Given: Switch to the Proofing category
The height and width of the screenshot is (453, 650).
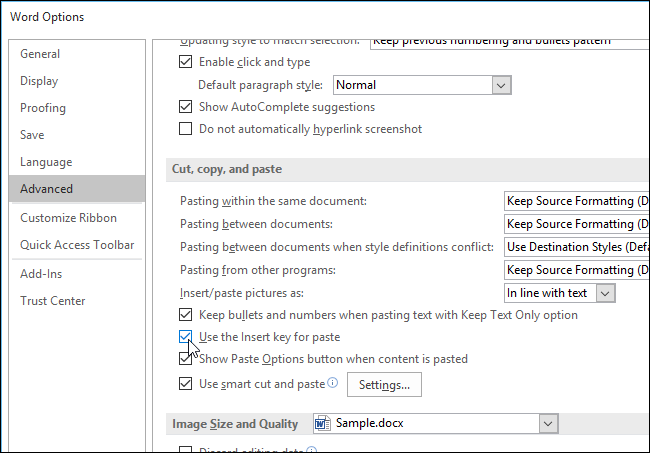Looking at the screenshot, I should tap(43, 108).
